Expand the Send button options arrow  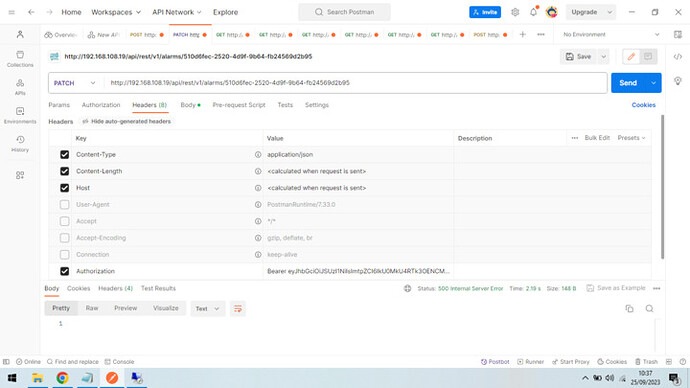click(653, 83)
